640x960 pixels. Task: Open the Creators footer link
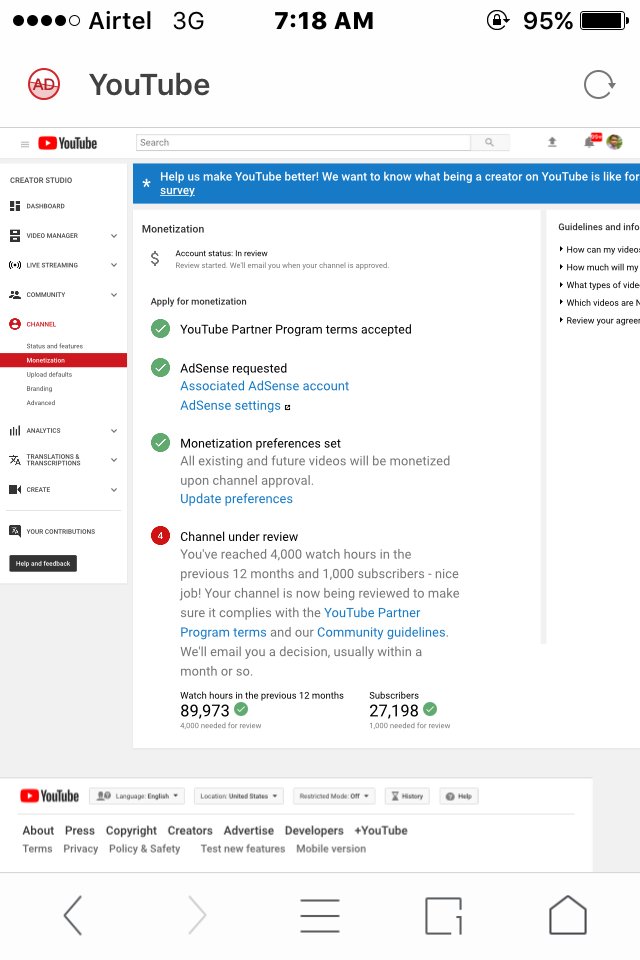[190, 830]
